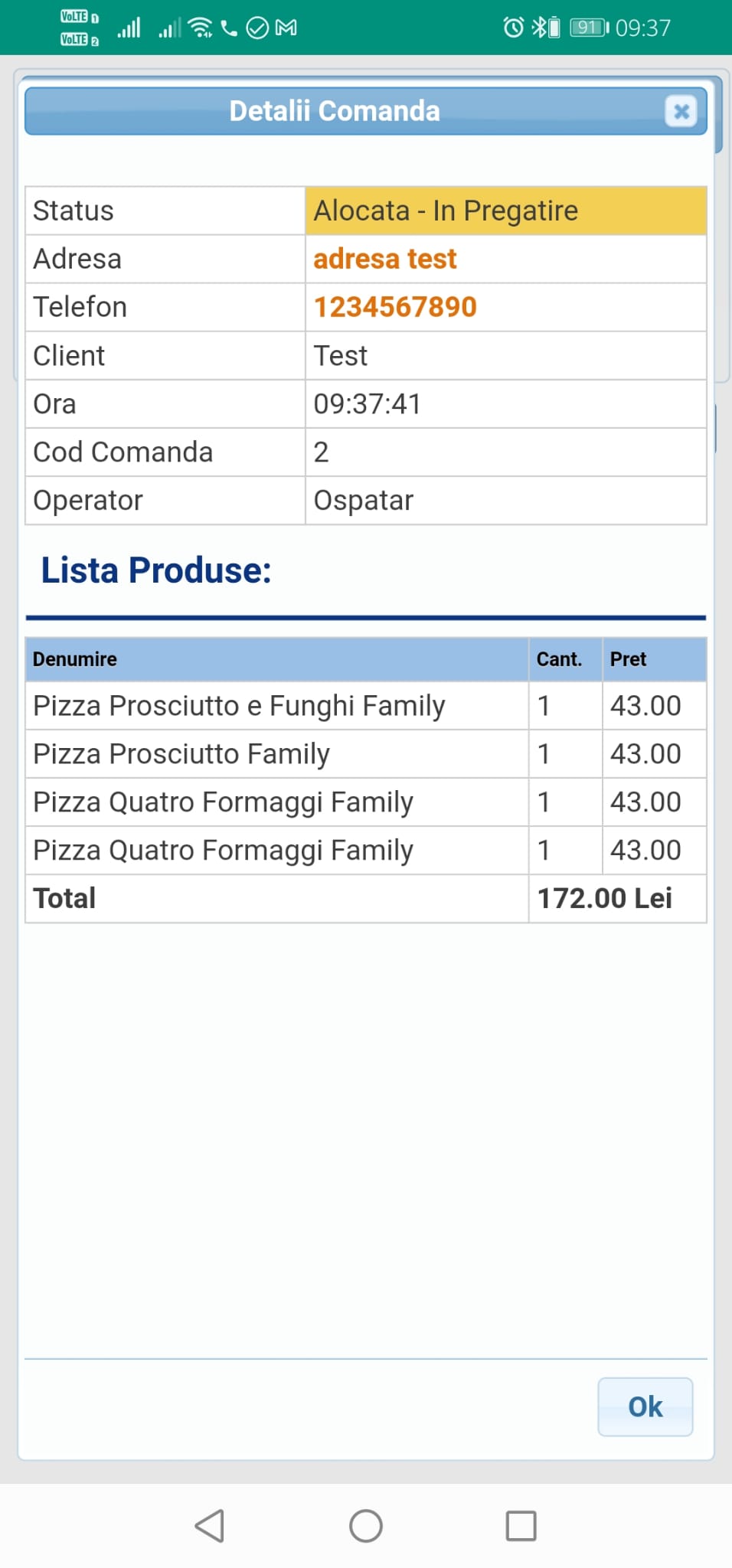
Task: Close the Detalii Comanda dialog
Action: pos(681,112)
